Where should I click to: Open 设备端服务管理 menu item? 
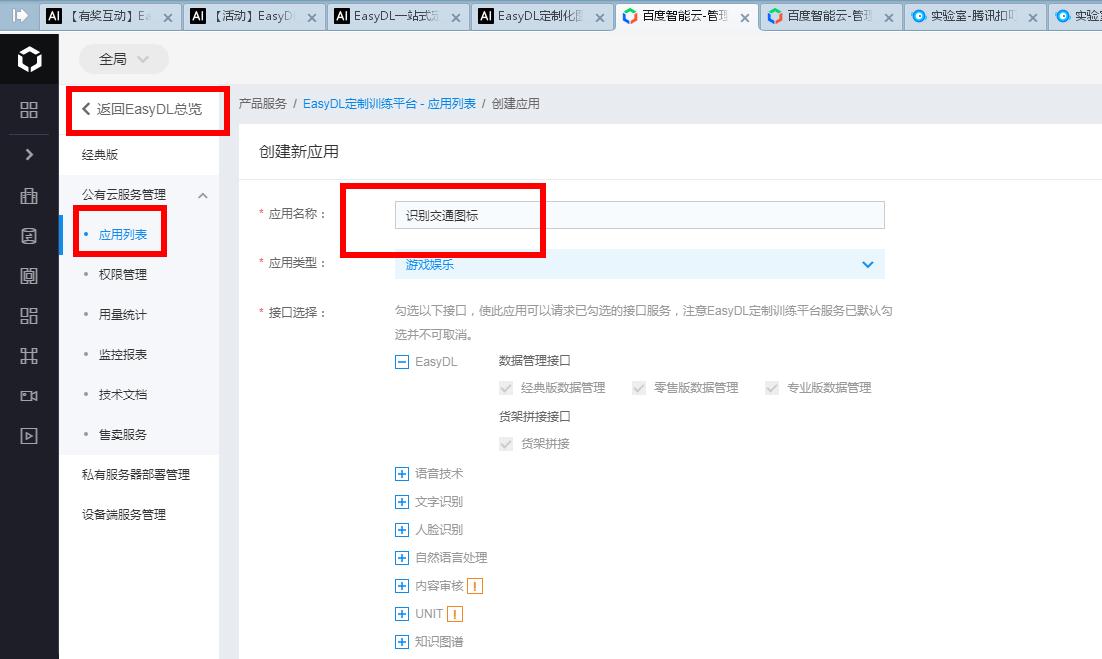pos(124,515)
